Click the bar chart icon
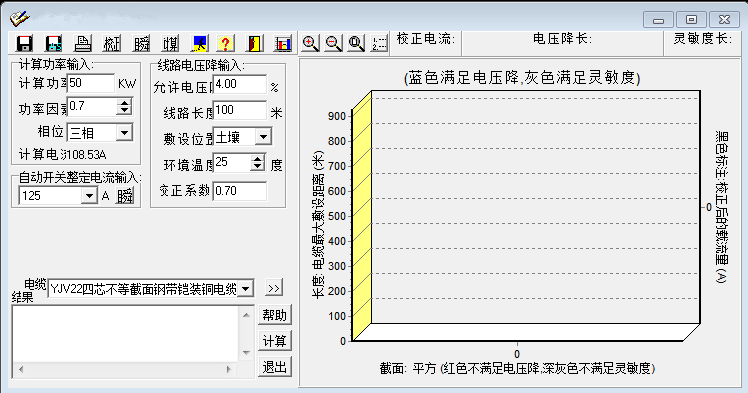Screen dimensions: 748x393 pos(283,43)
